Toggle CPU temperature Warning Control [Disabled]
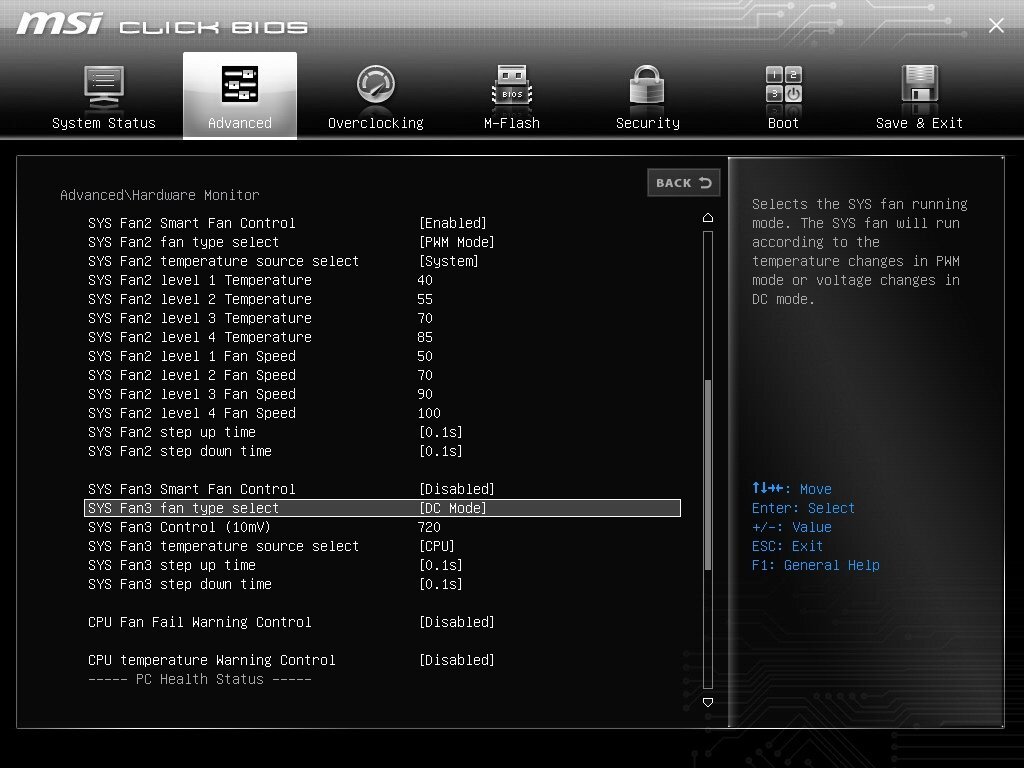Viewport: 1024px width, 768px height. click(x=456, y=660)
